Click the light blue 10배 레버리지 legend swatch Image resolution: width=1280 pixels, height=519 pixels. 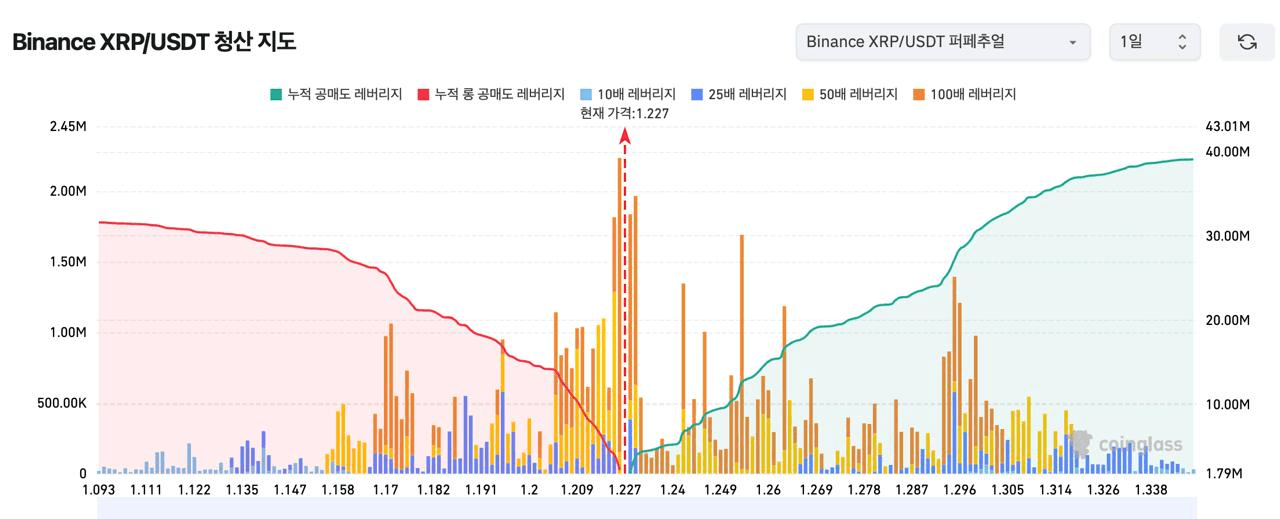tap(587, 94)
